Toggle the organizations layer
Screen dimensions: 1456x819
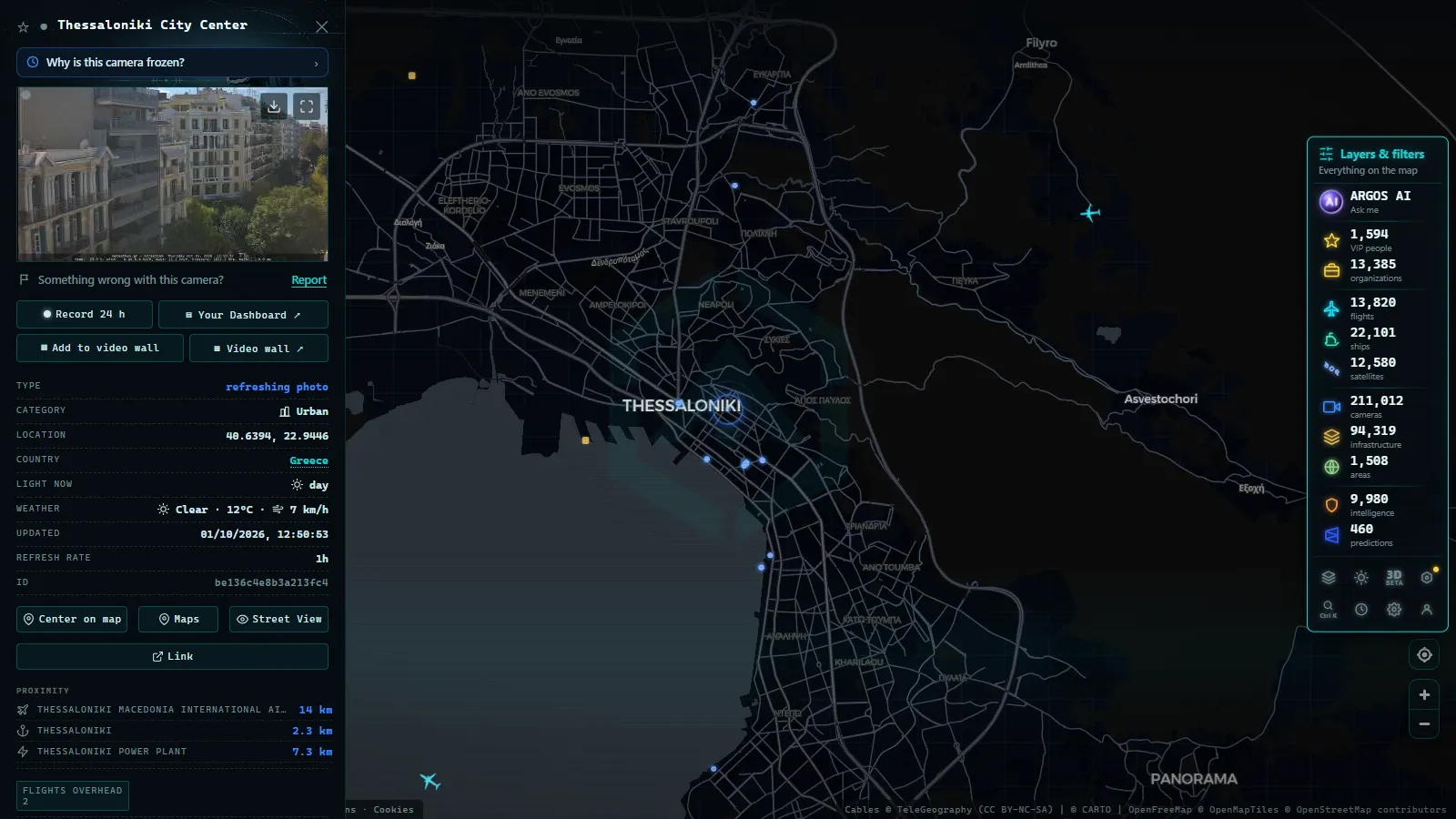click(1377, 270)
